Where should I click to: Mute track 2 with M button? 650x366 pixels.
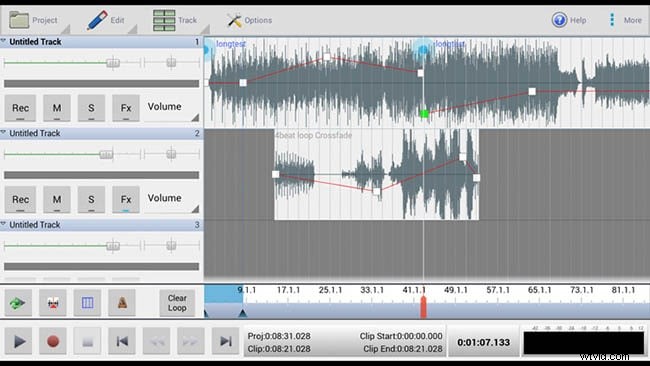(57, 199)
